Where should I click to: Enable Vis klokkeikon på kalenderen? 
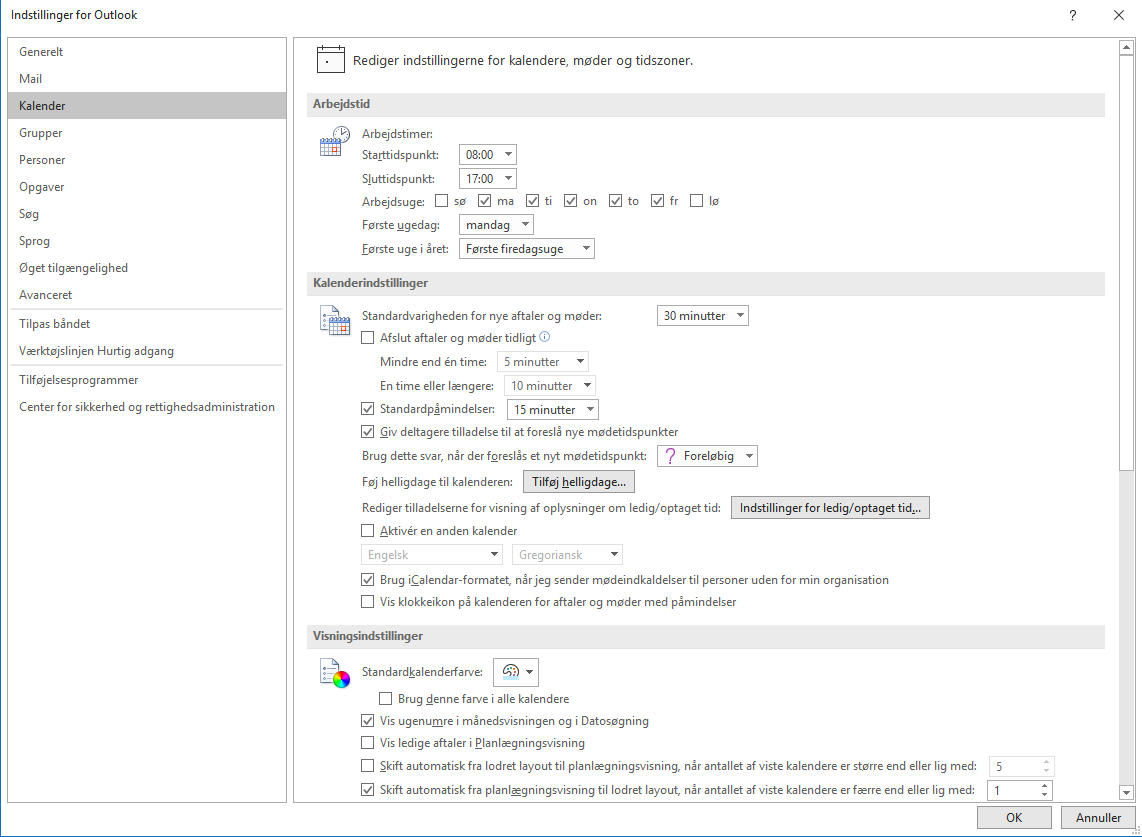click(x=368, y=602)
